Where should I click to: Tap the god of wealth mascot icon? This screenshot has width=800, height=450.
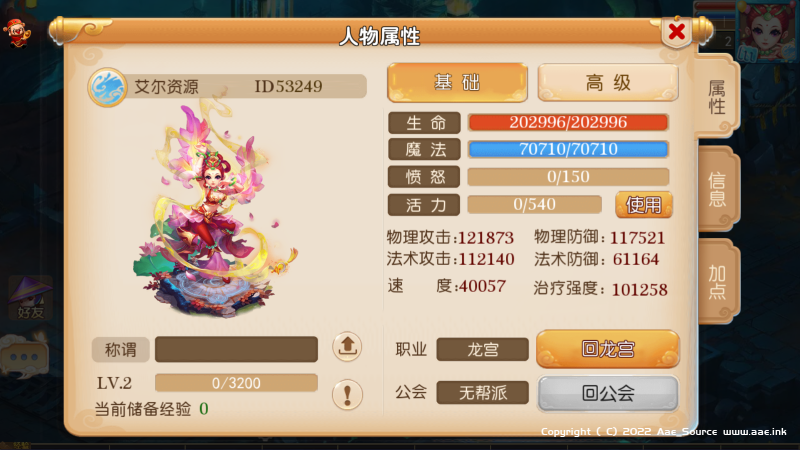[x=17, y=32]
